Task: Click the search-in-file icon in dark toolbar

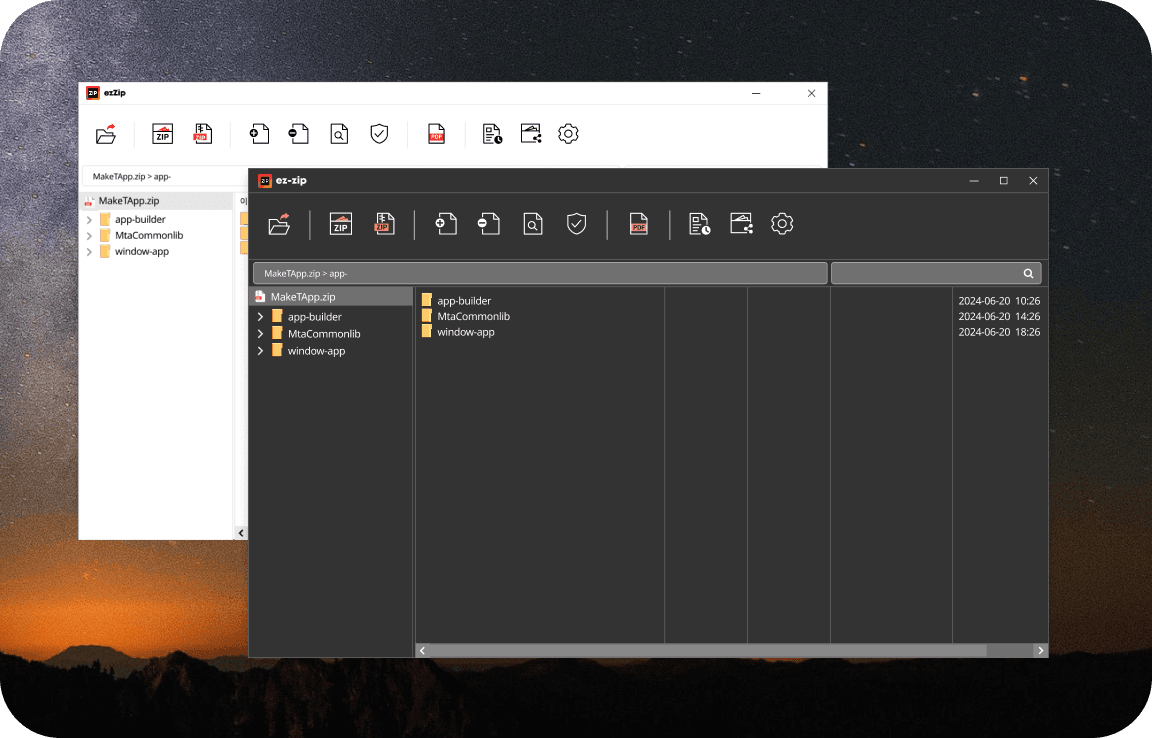Action: tap(533, 223)
